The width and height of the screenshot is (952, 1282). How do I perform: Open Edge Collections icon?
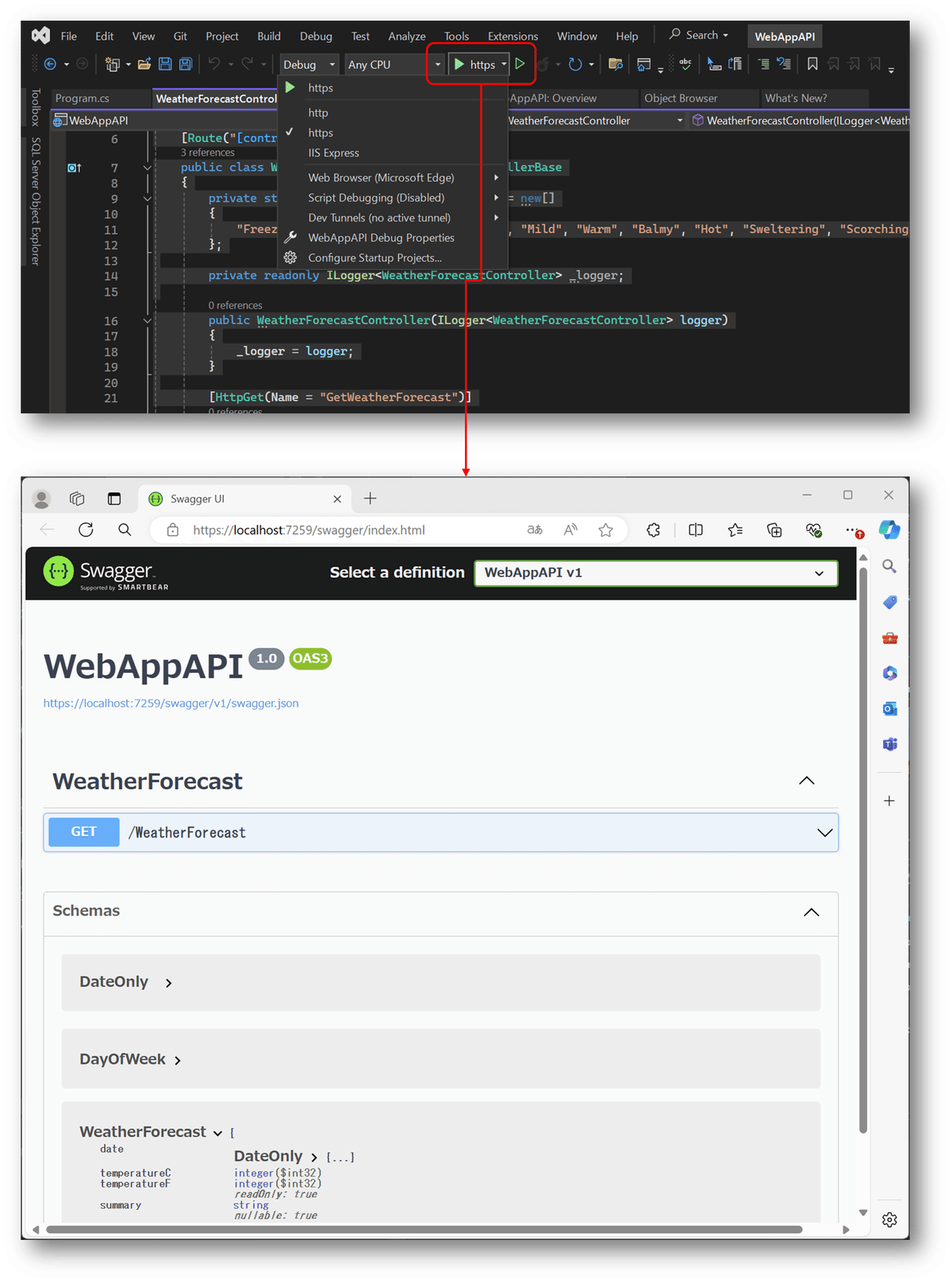tap(774, 530)
